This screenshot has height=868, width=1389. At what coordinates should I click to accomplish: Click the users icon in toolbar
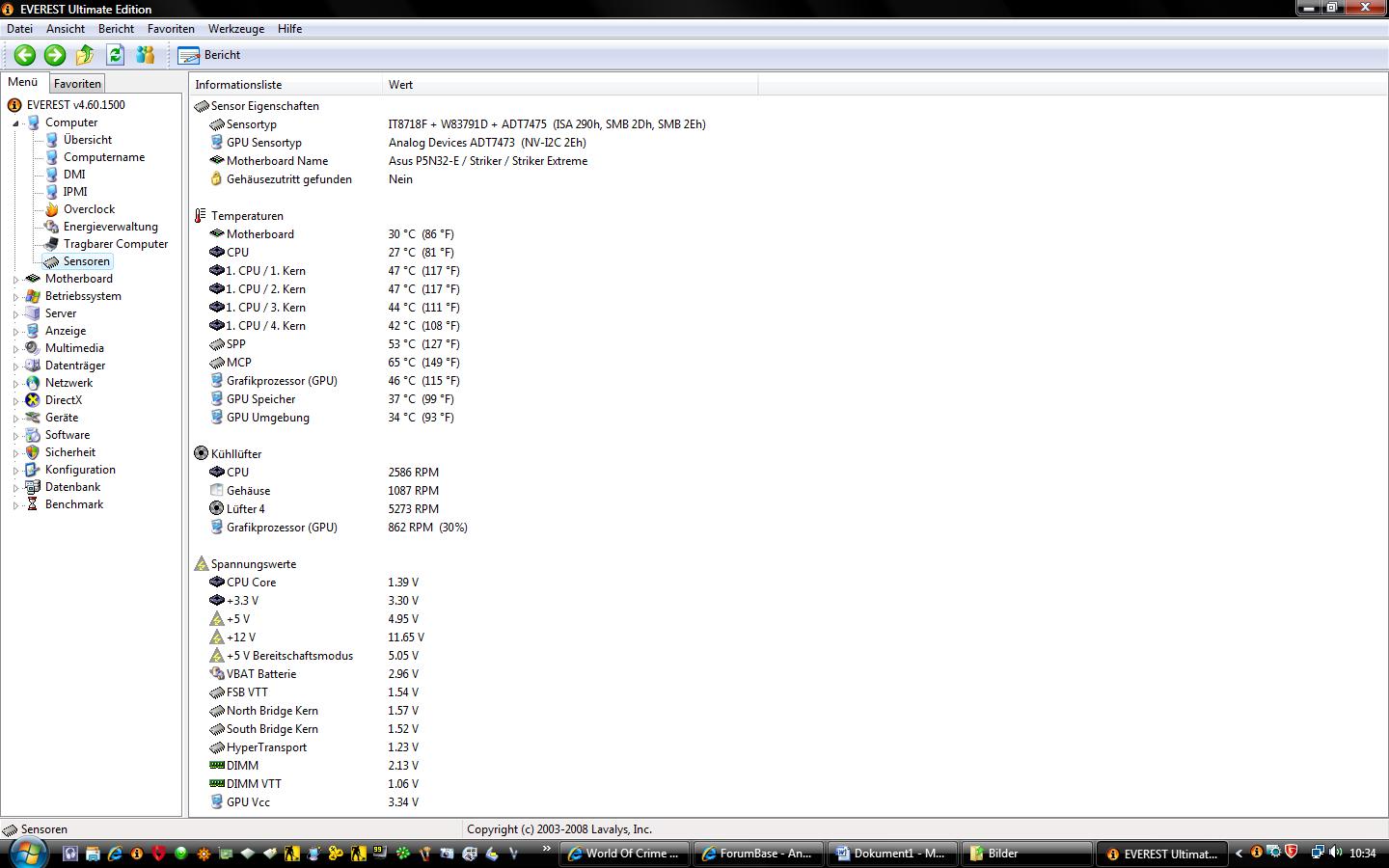pyautogui.click(x=146, y=55)
